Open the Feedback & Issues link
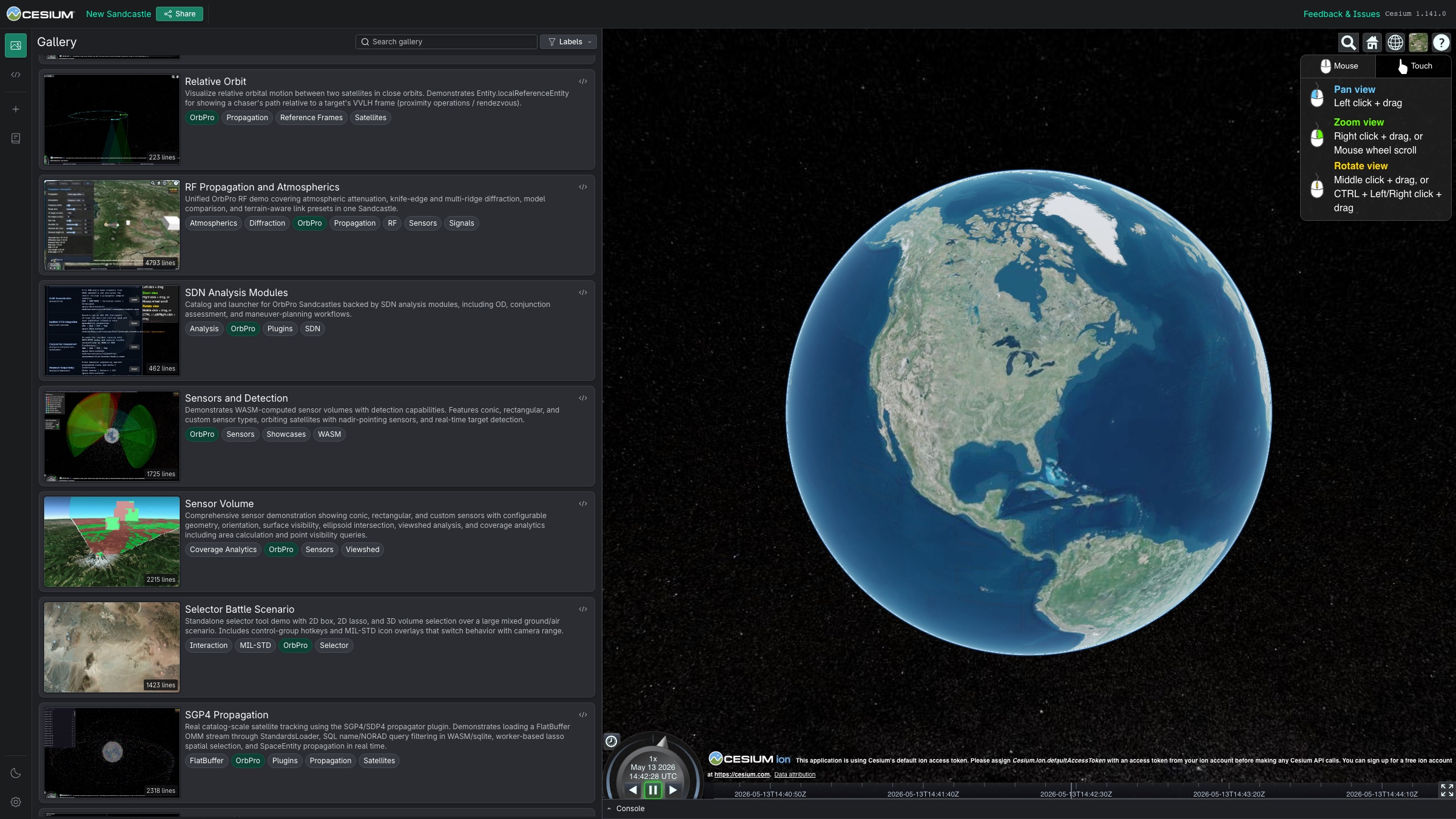 pos(1341,14)
